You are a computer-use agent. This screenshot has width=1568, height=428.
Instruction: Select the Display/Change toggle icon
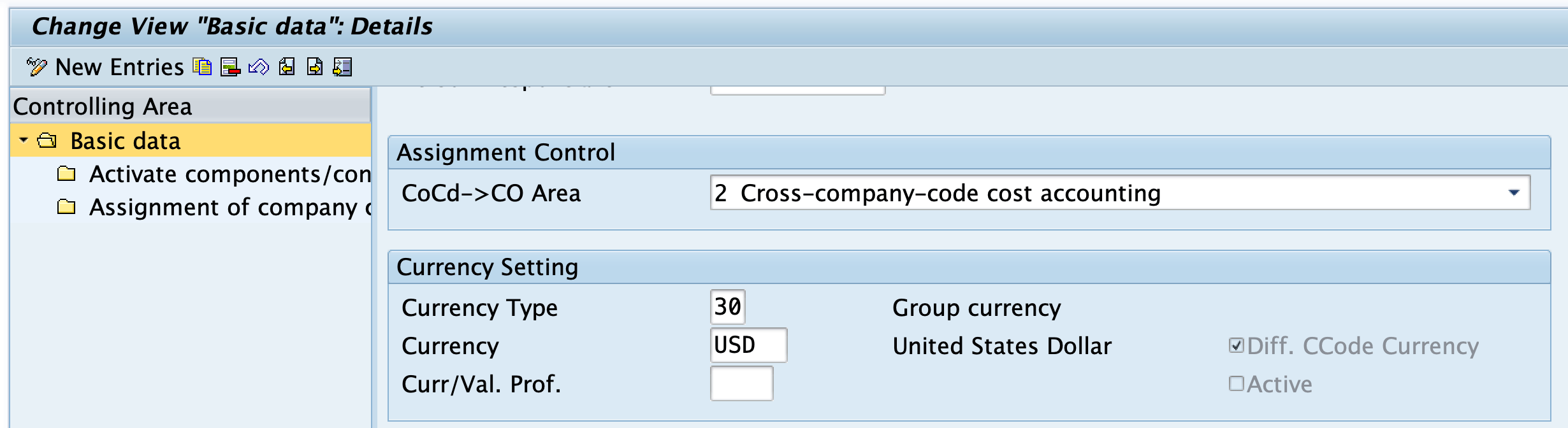[x=36, y=67]
